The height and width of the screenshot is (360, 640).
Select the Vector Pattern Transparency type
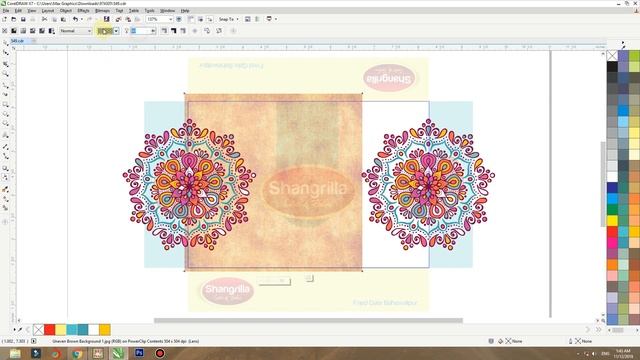[x=33, y=31]
